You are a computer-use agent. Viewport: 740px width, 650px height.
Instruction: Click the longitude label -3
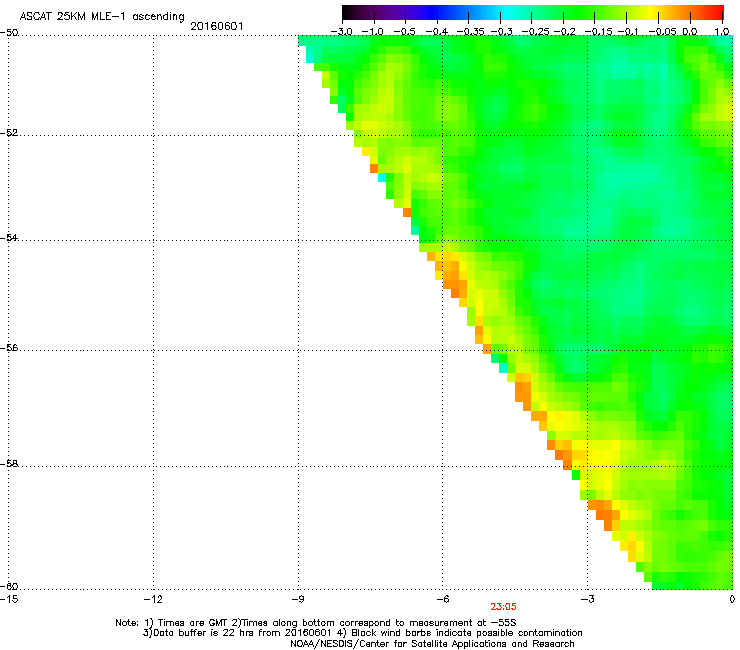point(587,599)
